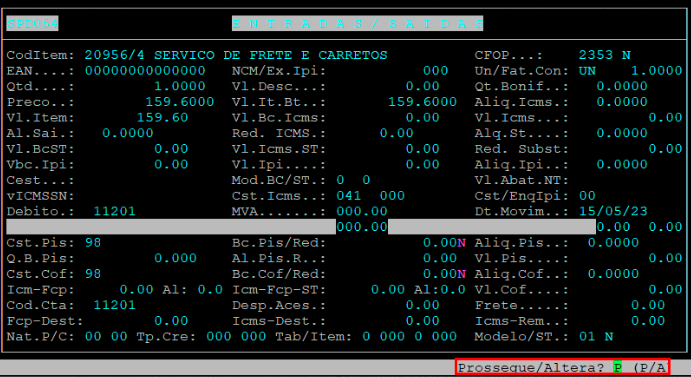Select the Al.Sai value 0.0000
The height and width of the screenshot is (377, 691).
click(128, 133)
